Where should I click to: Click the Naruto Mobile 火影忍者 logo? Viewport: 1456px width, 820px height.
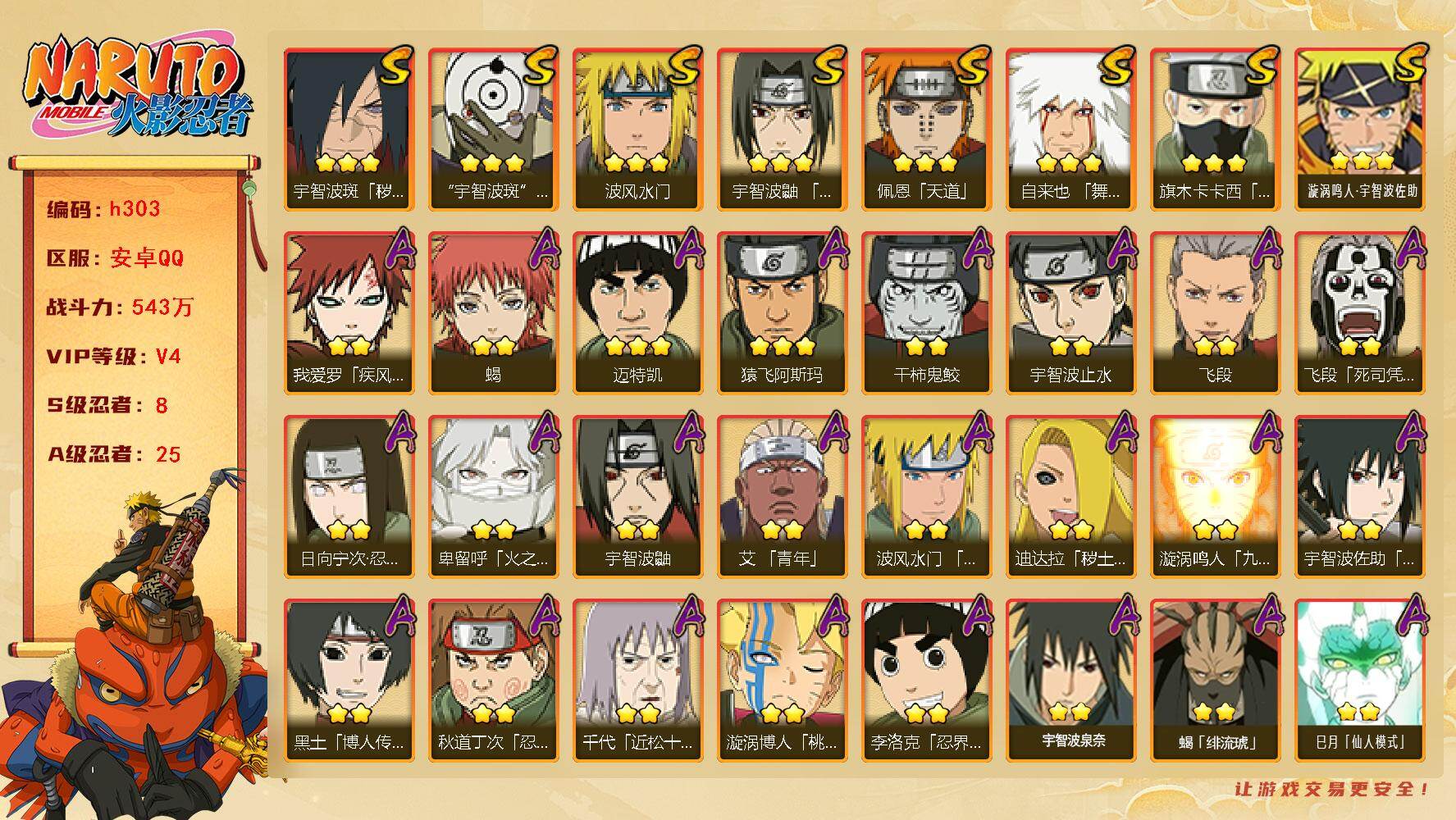click(x=134, y=89)
